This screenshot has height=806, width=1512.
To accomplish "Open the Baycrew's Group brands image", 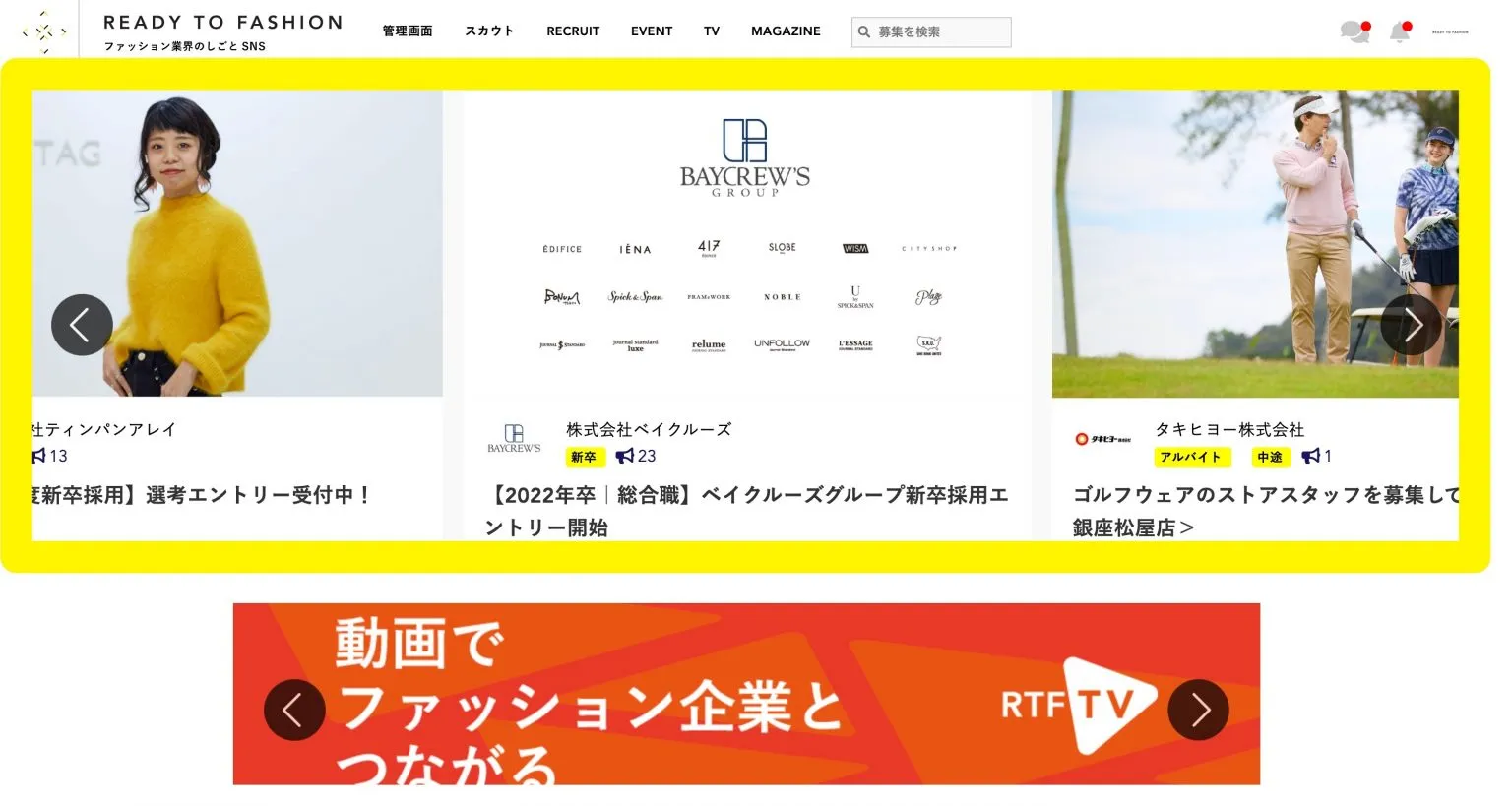I will point(747,243).
